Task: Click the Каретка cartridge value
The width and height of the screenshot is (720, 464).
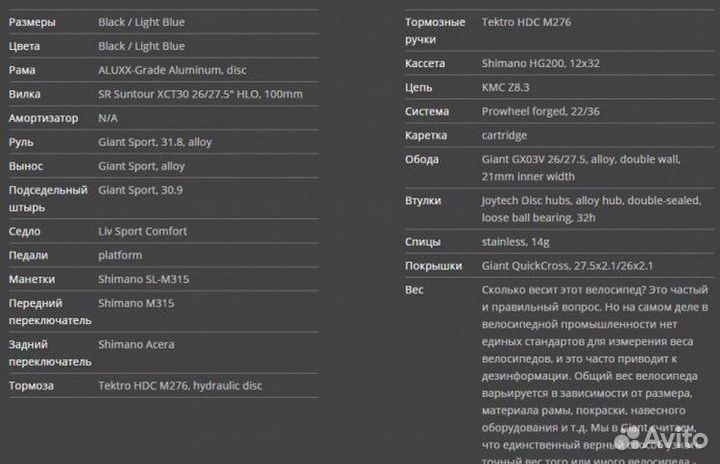Action: click(504, 135)
